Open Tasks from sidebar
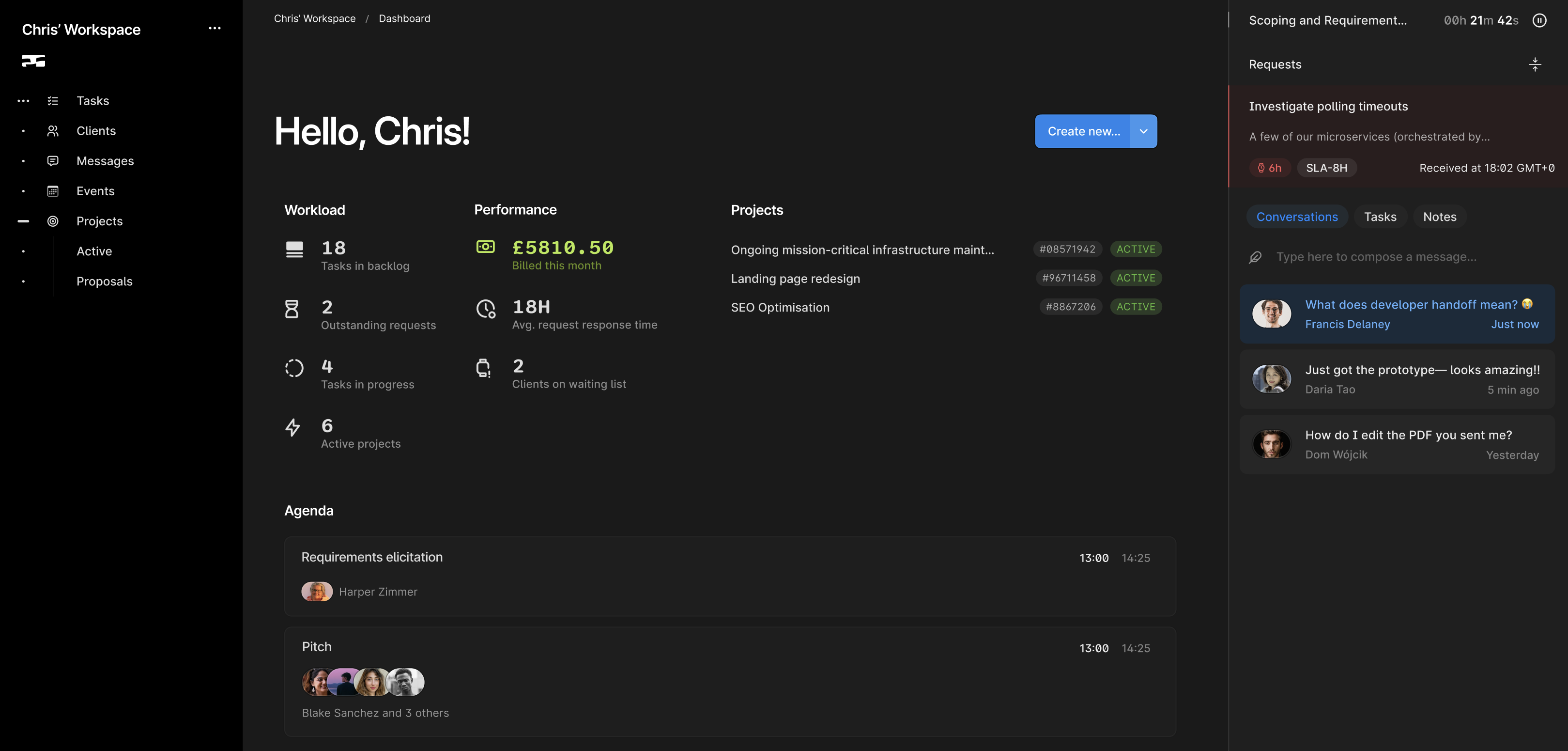Screen dimensions: 1568x751 [x=92, y=101]
